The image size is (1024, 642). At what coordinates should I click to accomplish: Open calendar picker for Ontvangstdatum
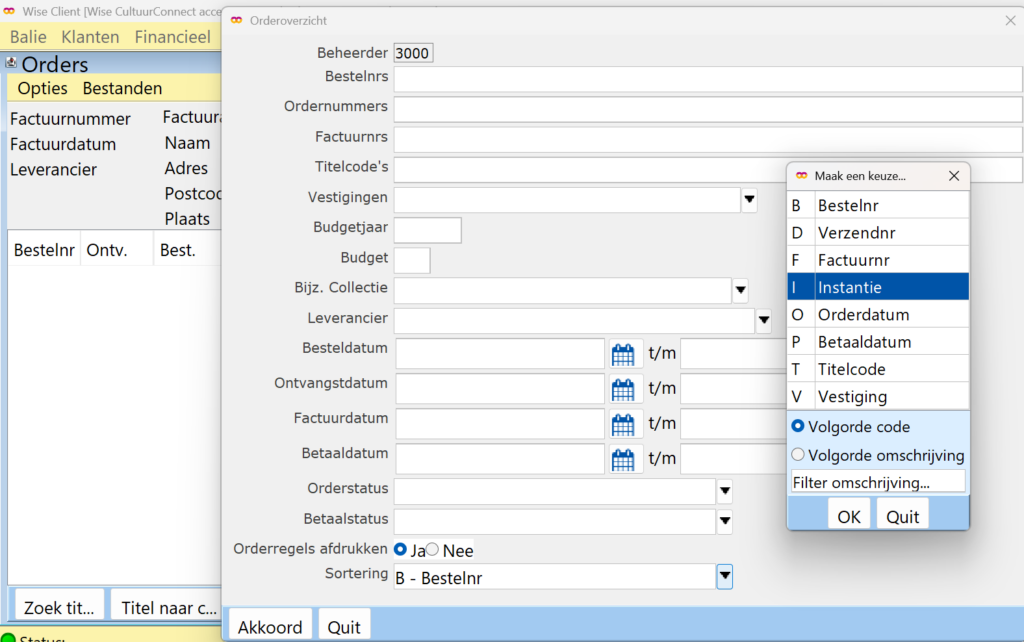click(623, 389)
